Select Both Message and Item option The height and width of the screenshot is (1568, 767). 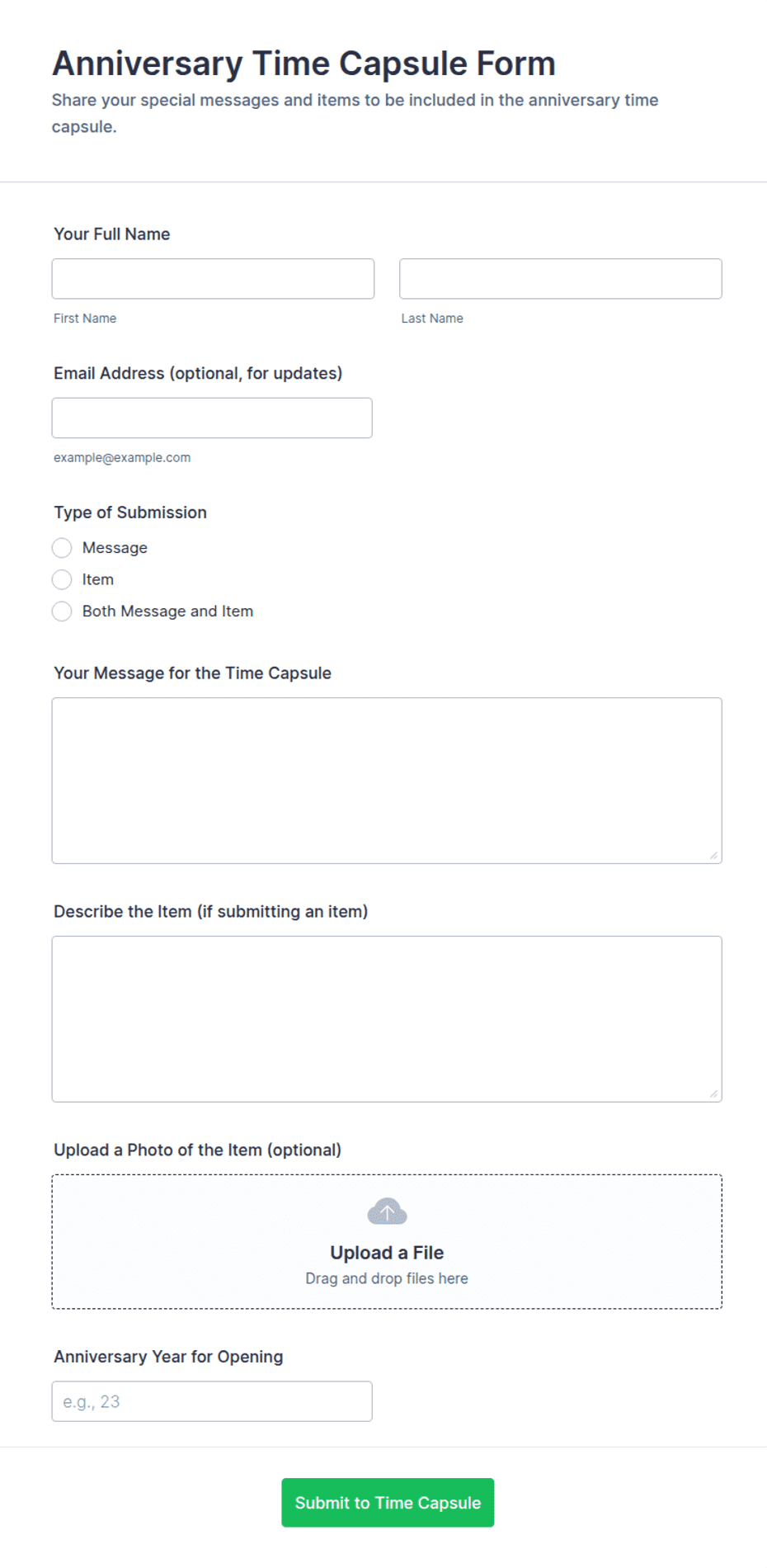coord(62,612)
